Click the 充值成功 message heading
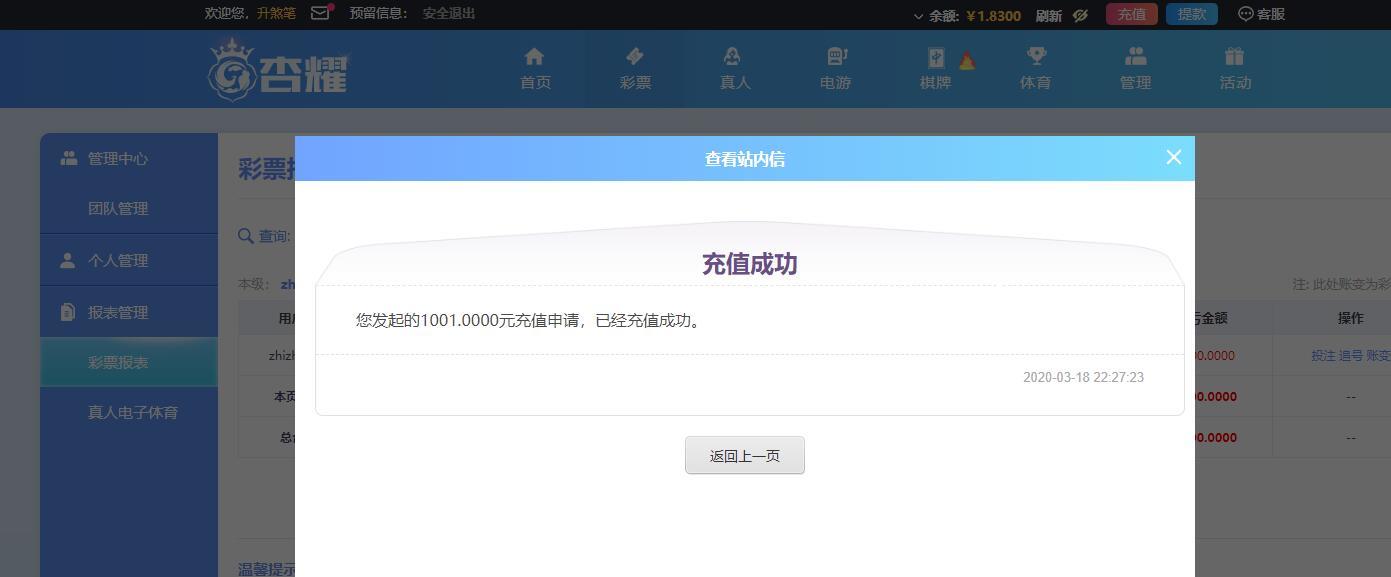1391x577 pixels. click(x=749, y=264)
